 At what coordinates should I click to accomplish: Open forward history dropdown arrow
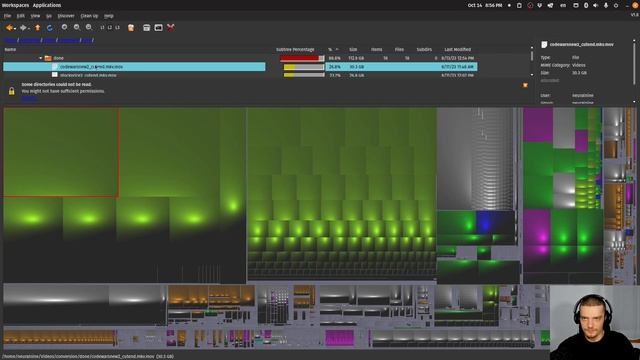(29, 29)
